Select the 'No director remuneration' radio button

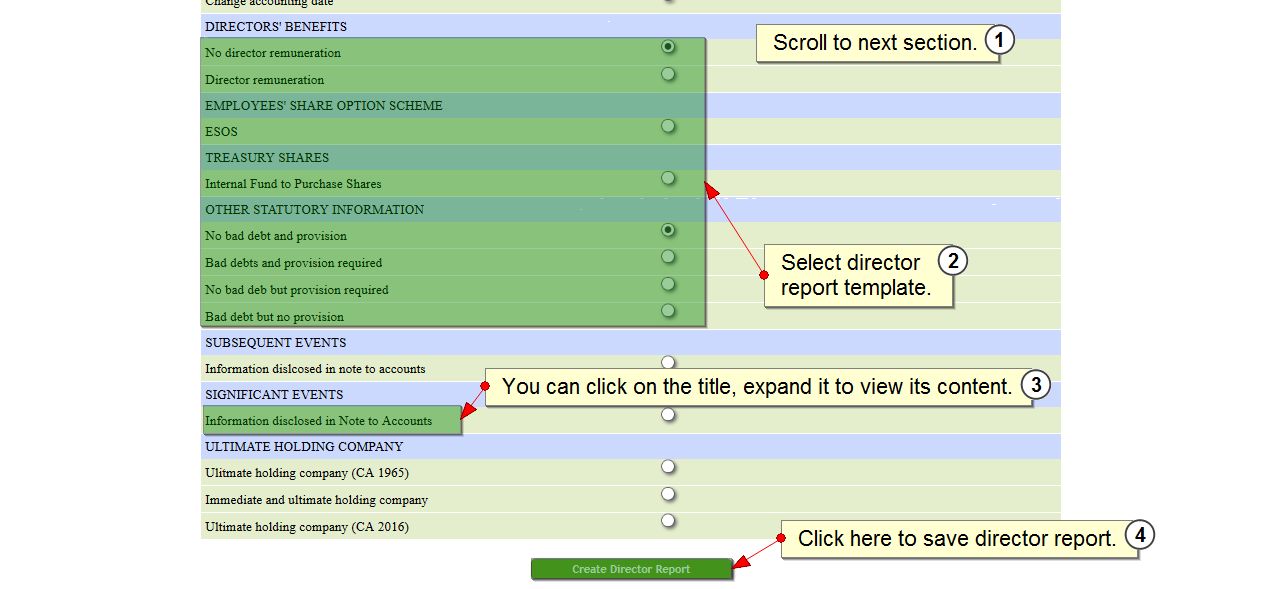pos(668,47)
